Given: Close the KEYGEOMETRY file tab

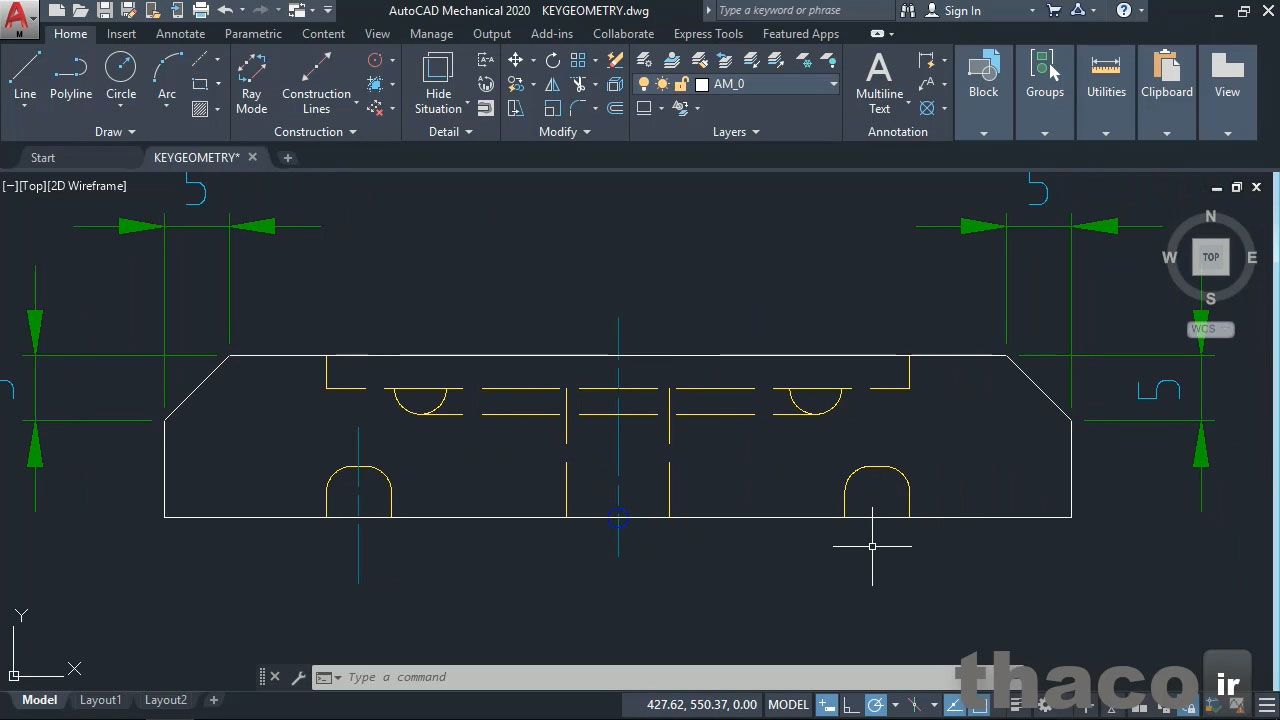Looking at the screenshot, I should coord(252,157).
